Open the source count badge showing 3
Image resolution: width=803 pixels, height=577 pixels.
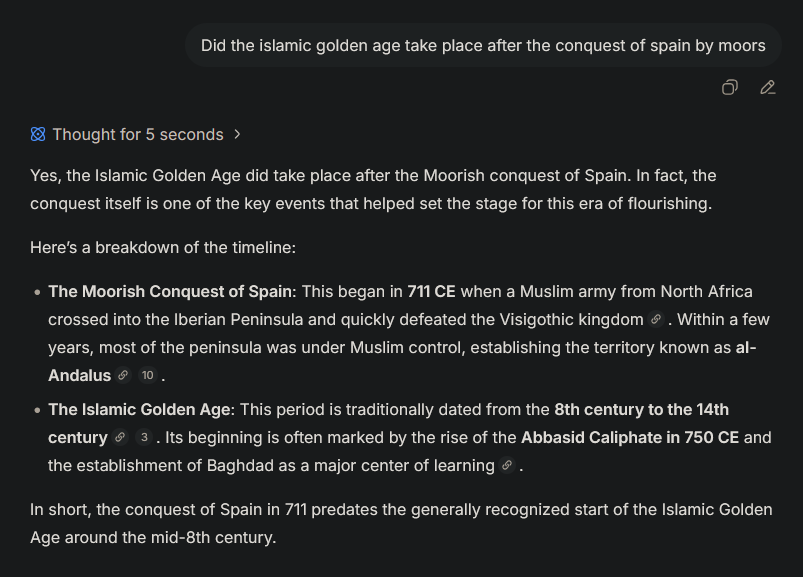point(144,438)
